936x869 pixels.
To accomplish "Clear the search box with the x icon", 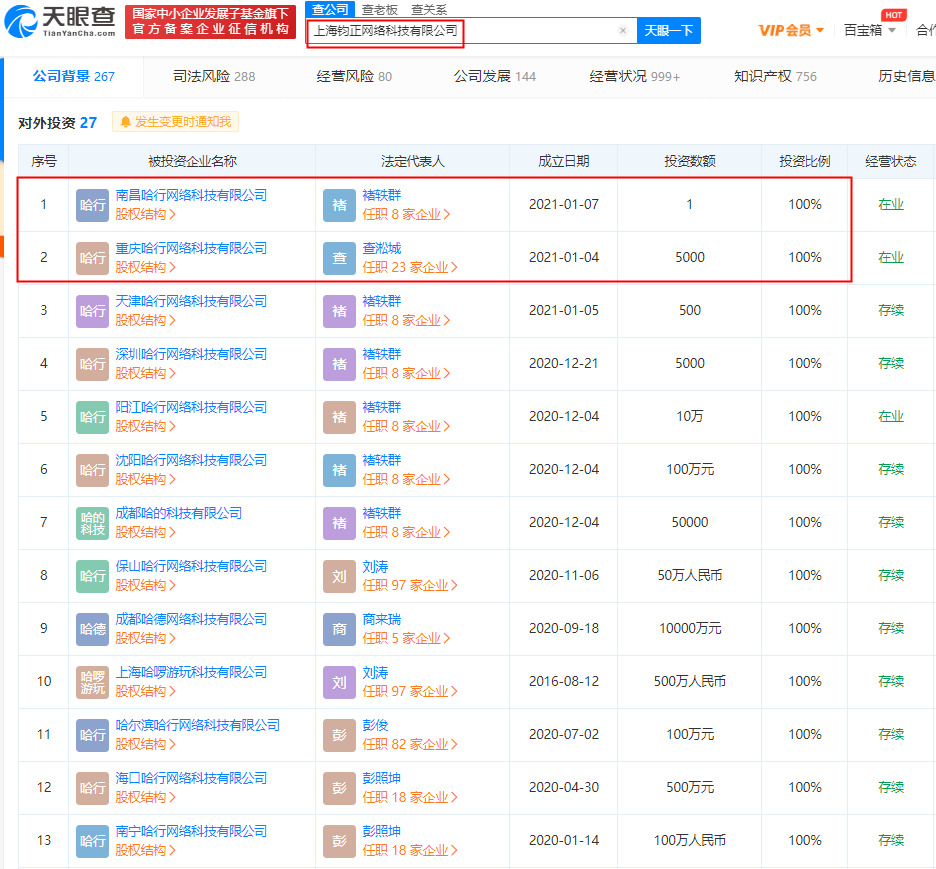I will click(623, 30).
